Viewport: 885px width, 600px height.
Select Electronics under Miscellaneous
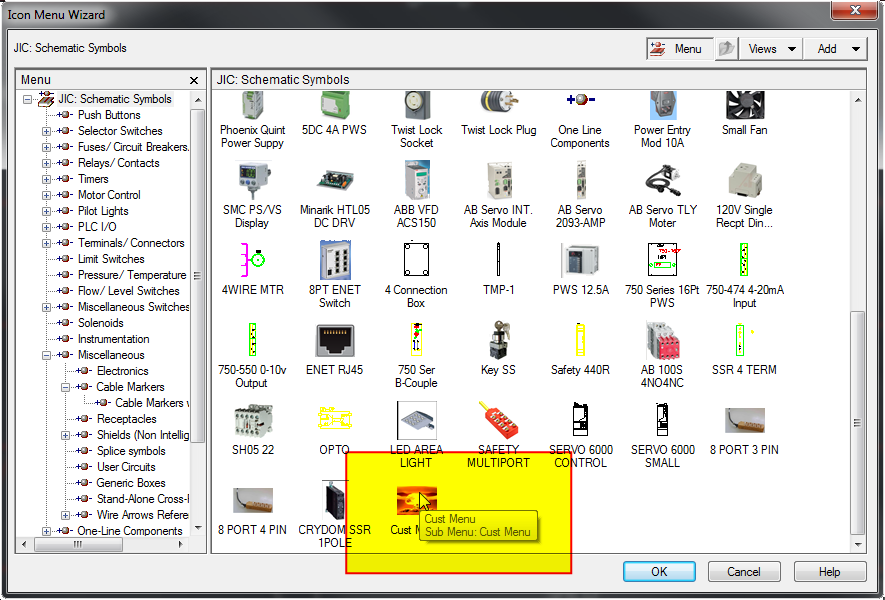pos(122,371)
